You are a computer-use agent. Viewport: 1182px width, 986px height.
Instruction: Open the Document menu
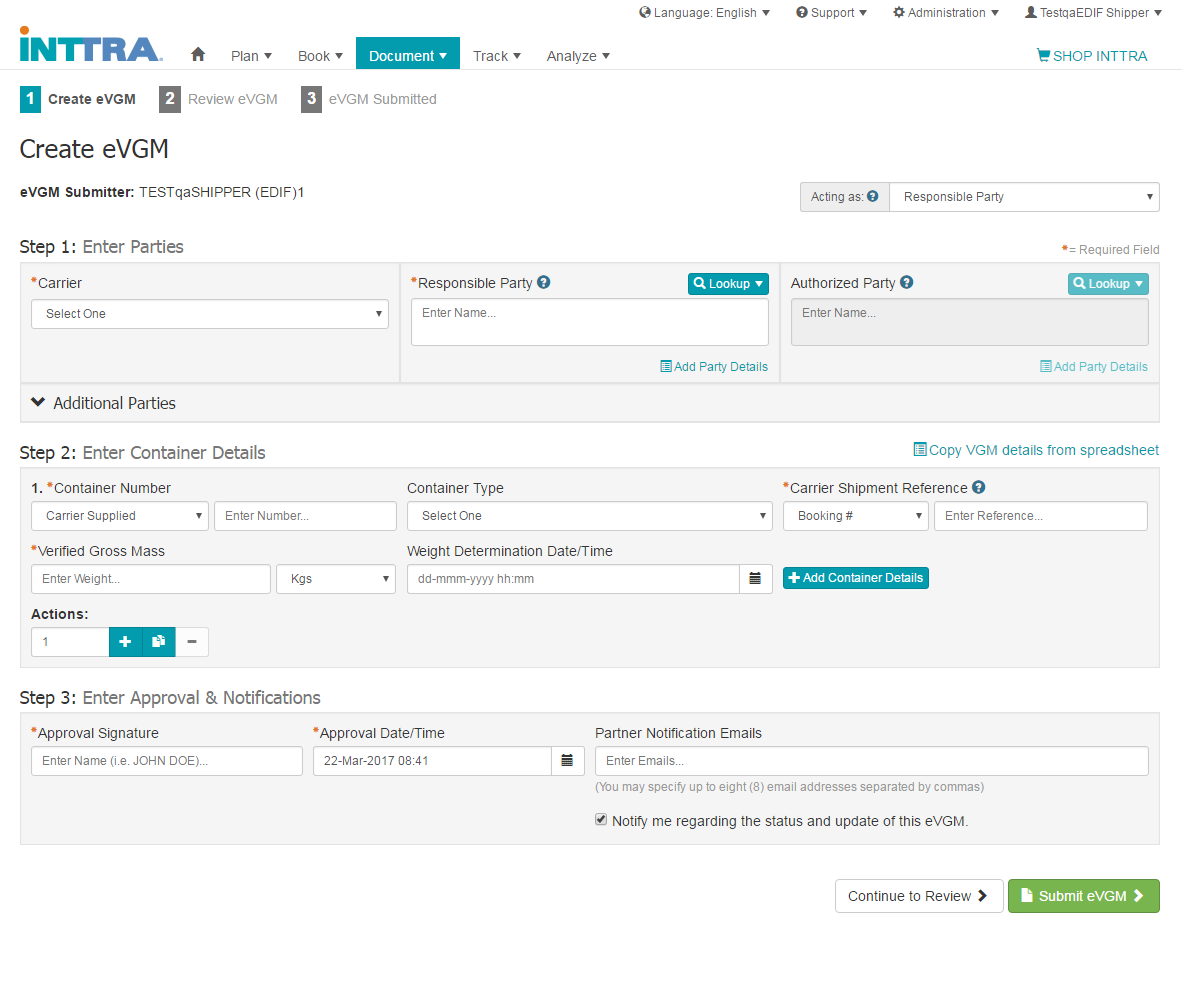pos(408,56)
